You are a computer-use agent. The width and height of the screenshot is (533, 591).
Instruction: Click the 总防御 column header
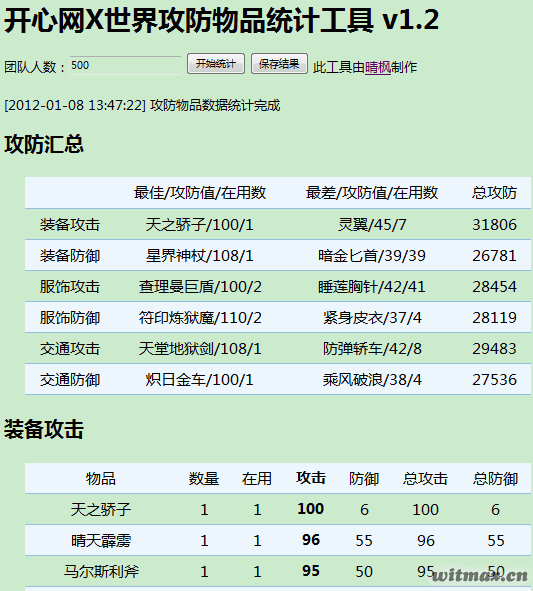495,479
